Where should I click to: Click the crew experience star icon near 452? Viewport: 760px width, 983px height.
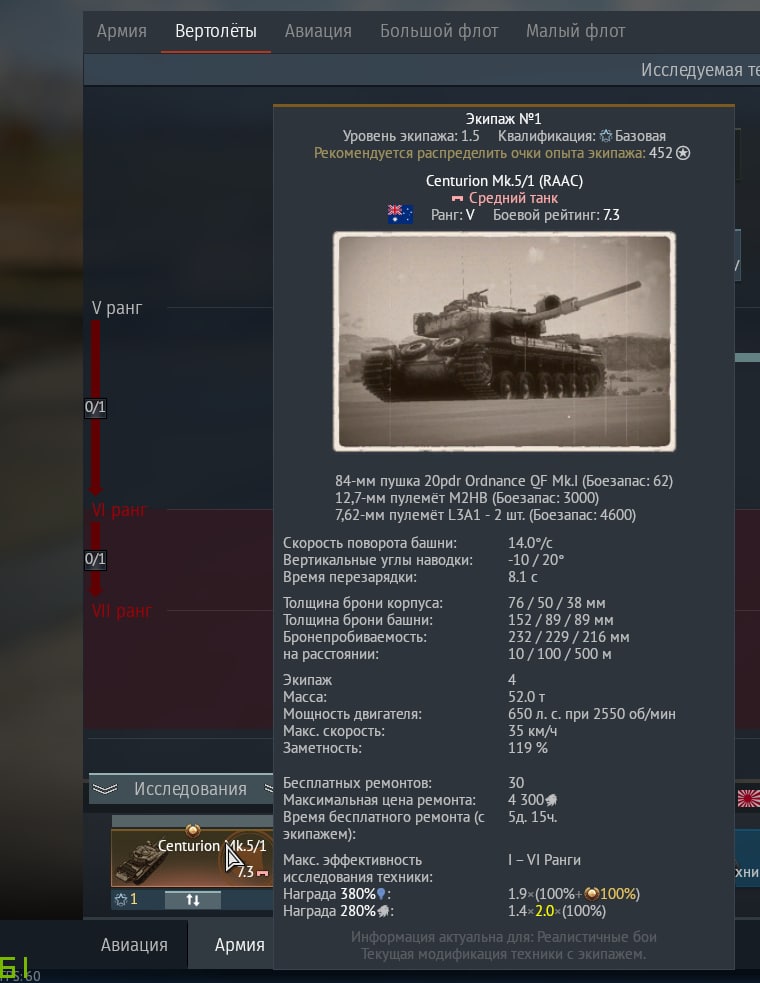point(683,153)
